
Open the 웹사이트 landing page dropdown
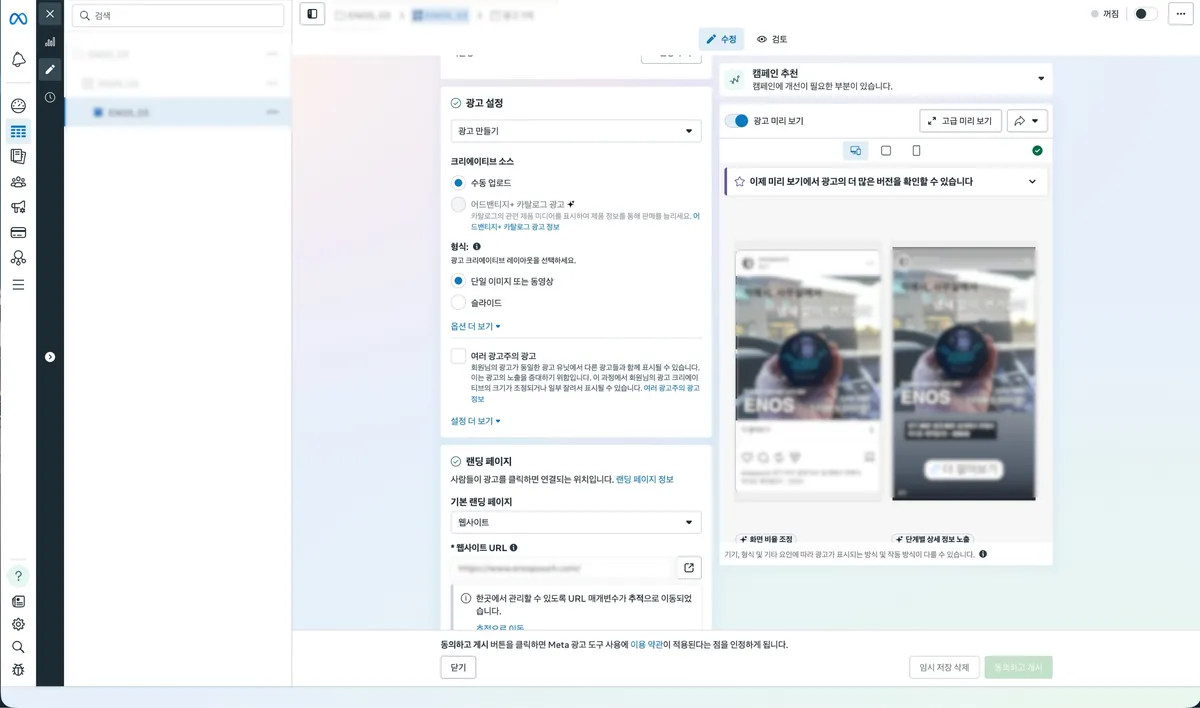click(x=576, y=522)
